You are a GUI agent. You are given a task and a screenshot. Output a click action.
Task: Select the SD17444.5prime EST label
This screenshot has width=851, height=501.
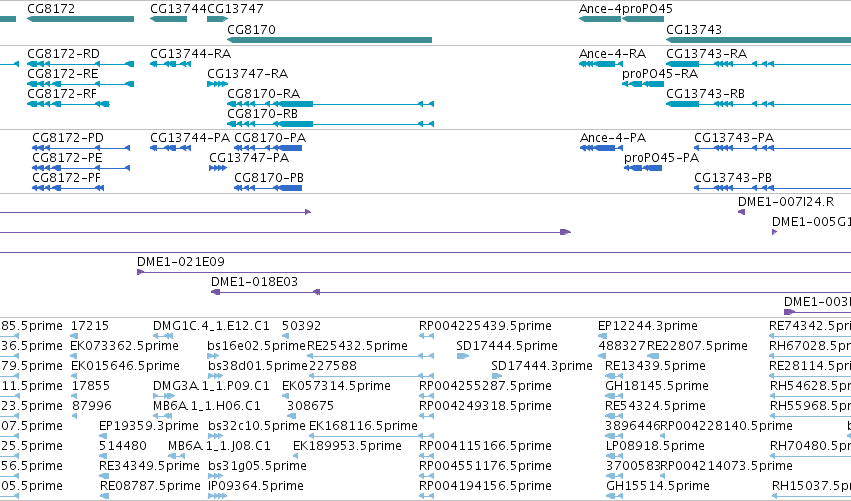point(507,346)
